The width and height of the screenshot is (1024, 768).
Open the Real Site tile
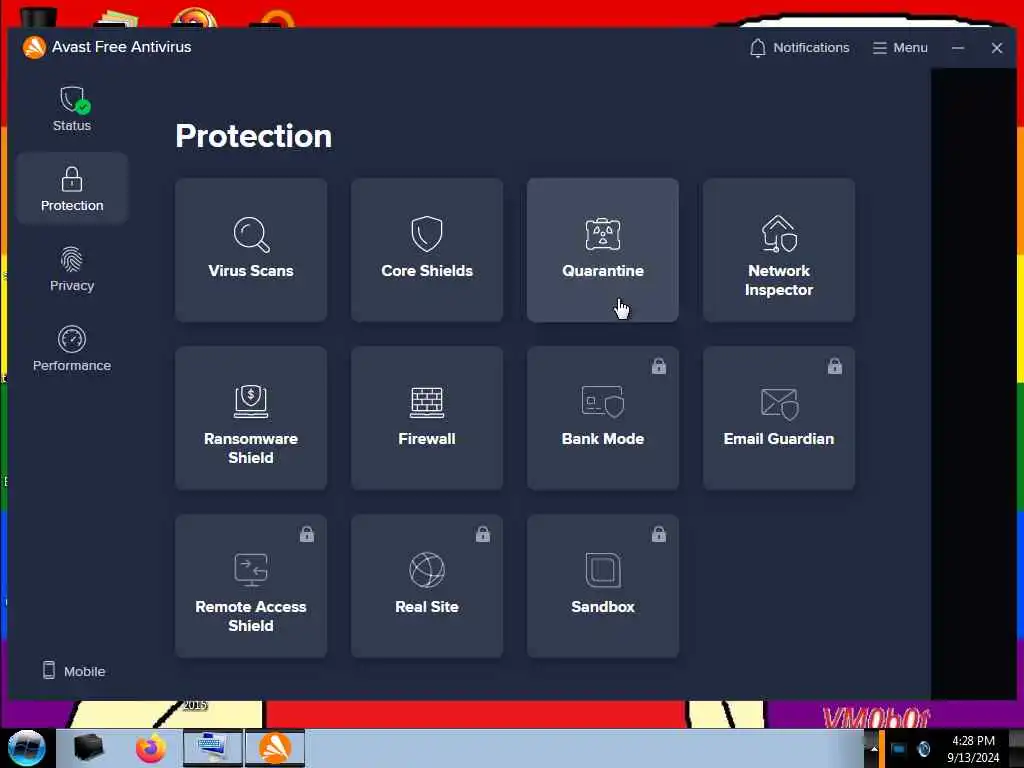point(427,586)
